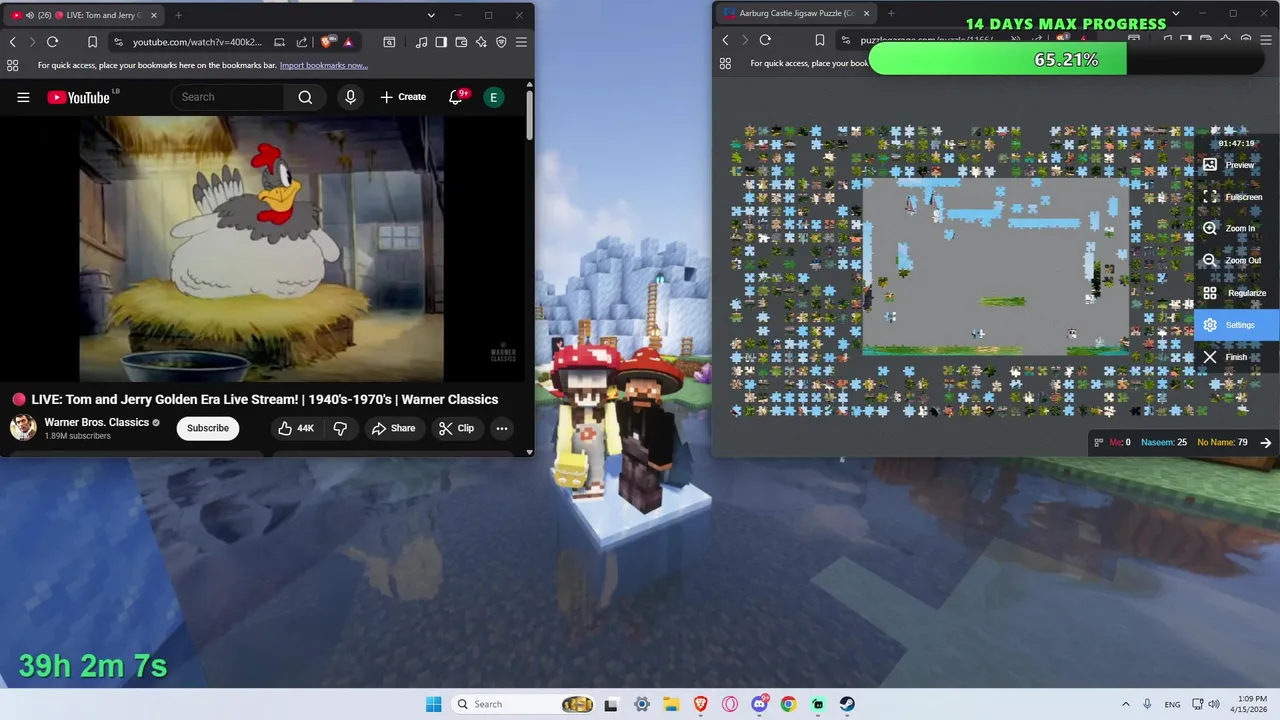Expand the puzzle players score arrow
Viewport: 1280px width, 720px height.
pos(1266,442)
